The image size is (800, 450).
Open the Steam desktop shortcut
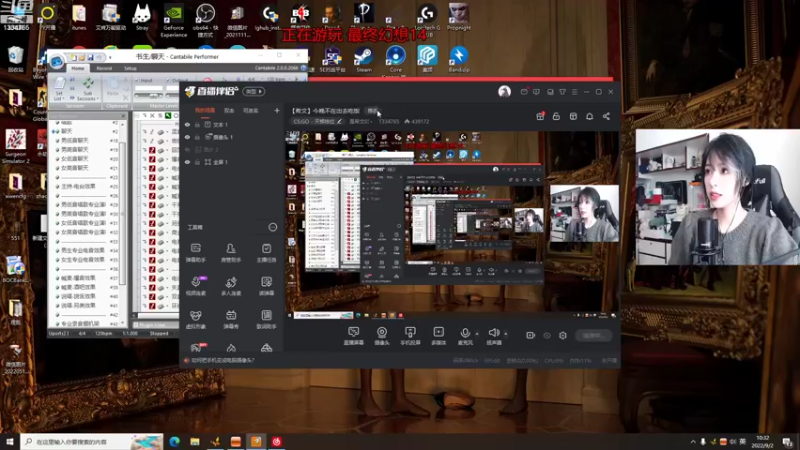pyautogui.click(x=364, y=60)
